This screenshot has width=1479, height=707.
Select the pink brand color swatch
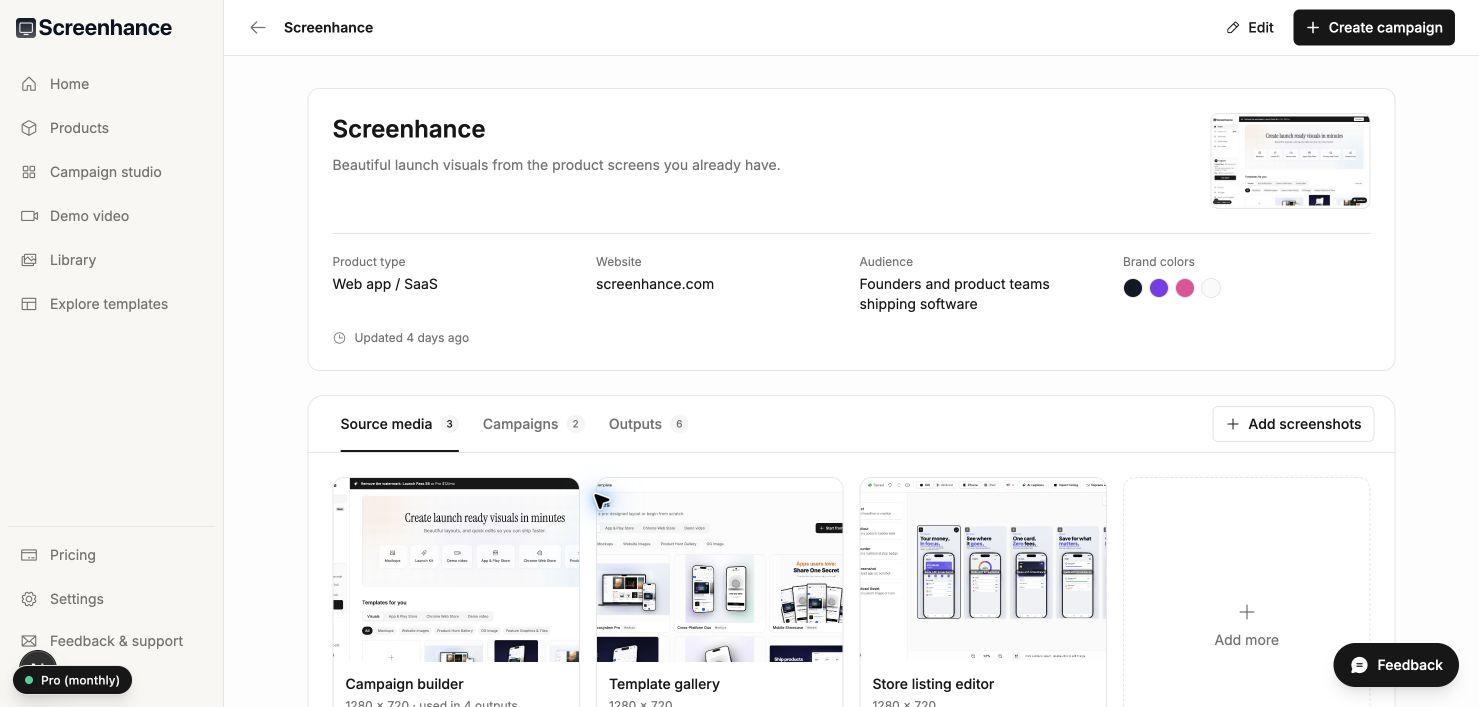[1185, 288]
